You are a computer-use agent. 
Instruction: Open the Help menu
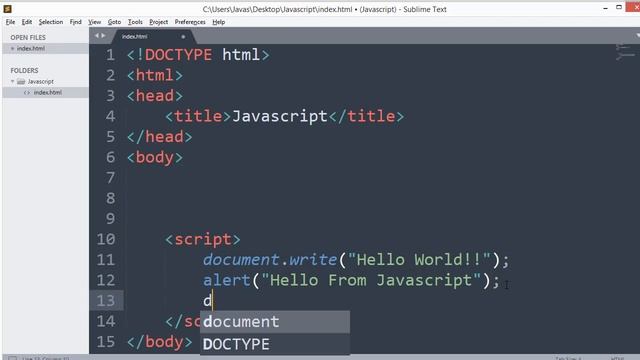coord(218,22)
